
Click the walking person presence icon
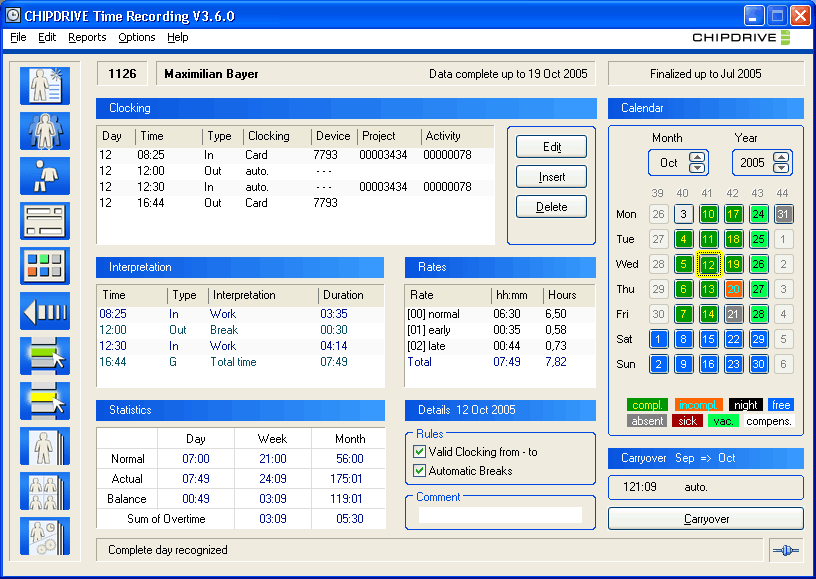(44, 176)
